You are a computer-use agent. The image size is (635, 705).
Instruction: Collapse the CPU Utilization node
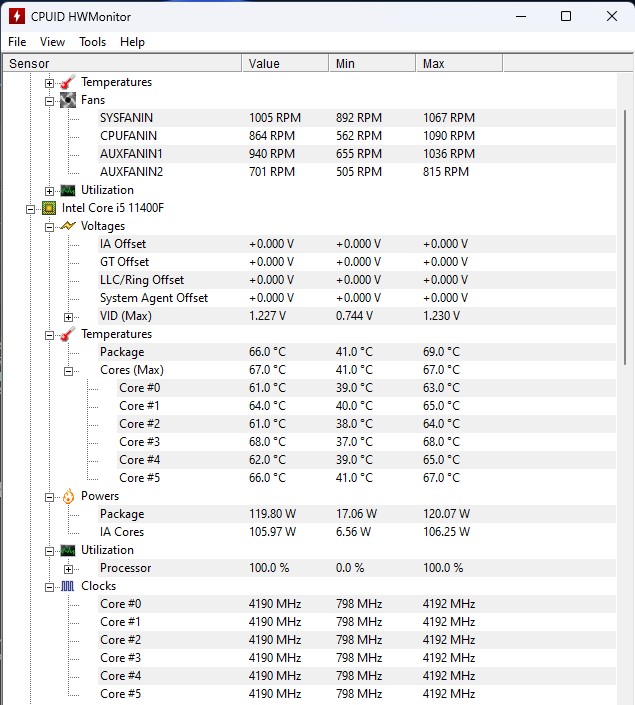point(49,551)
